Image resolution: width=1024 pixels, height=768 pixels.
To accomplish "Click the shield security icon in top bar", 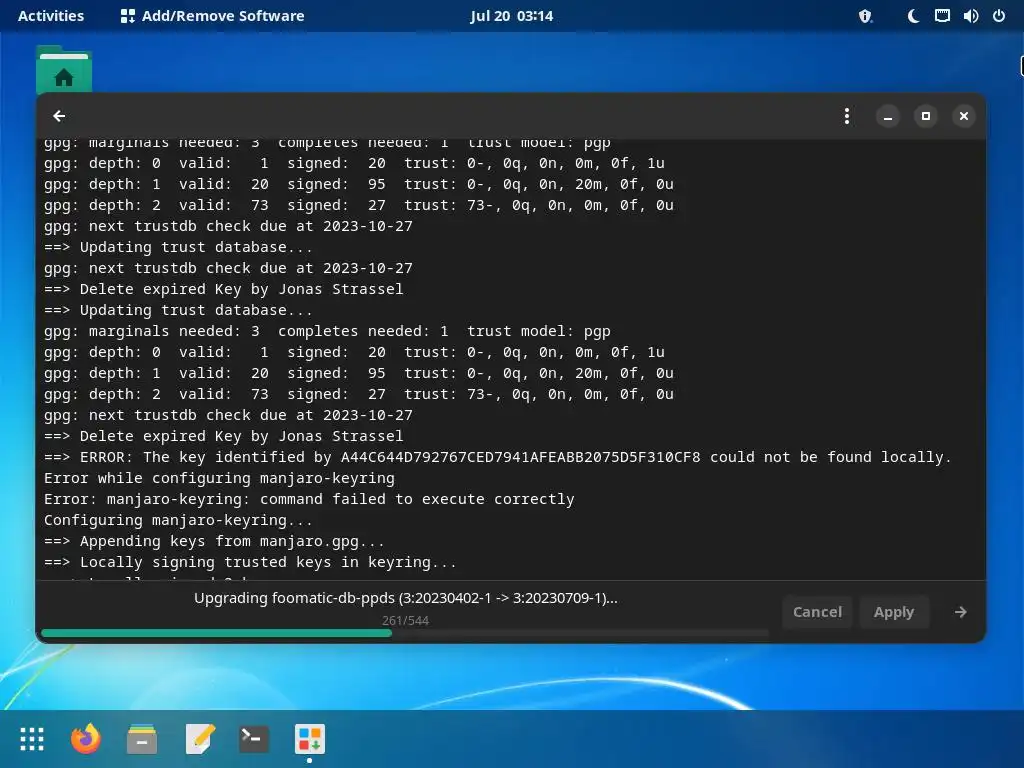I will tap(865, 16).
